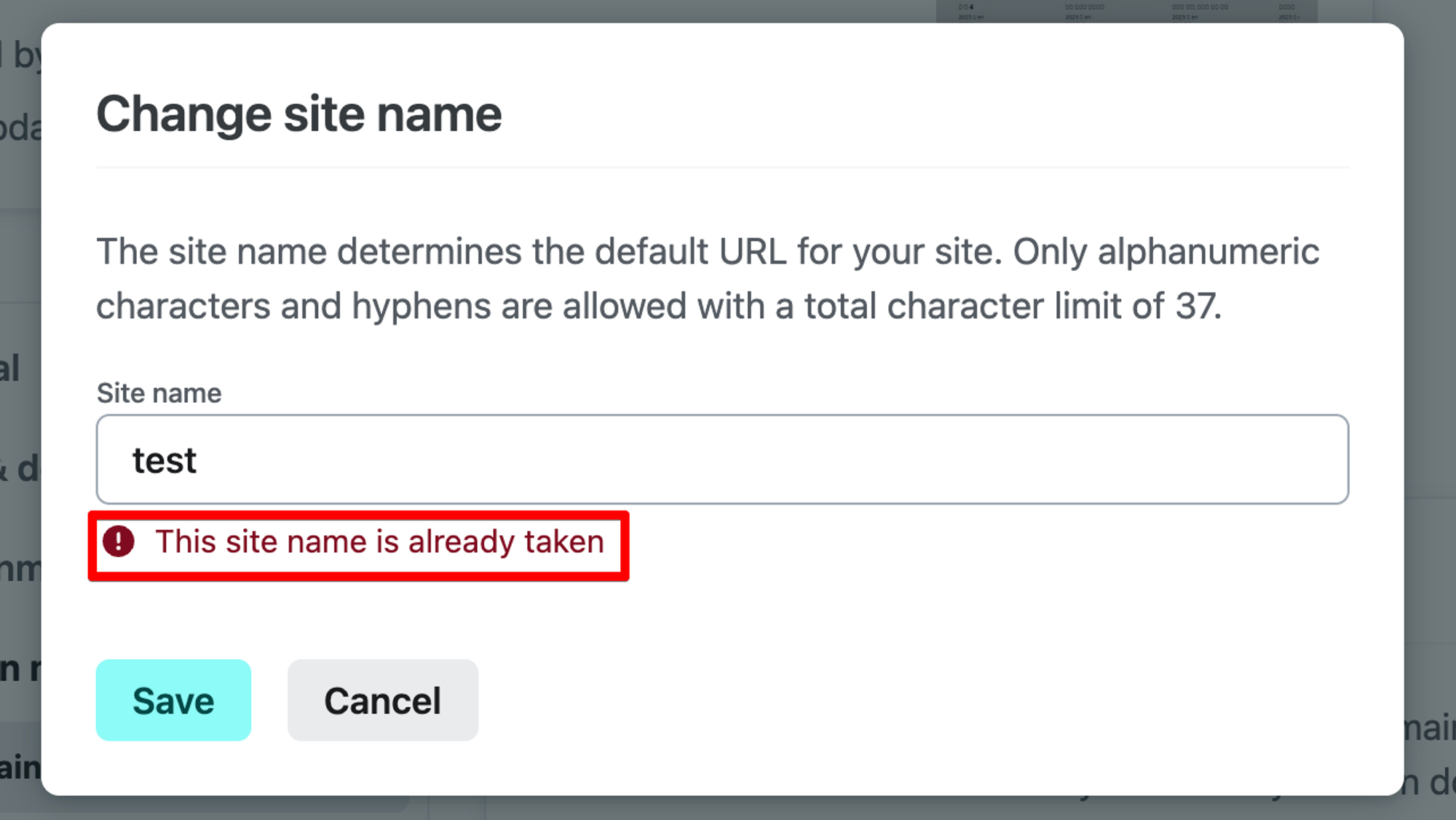This screenshot has height=820, width=1456.
Task: Click the 'Site name' field label
Action: [x=159, y=393]
